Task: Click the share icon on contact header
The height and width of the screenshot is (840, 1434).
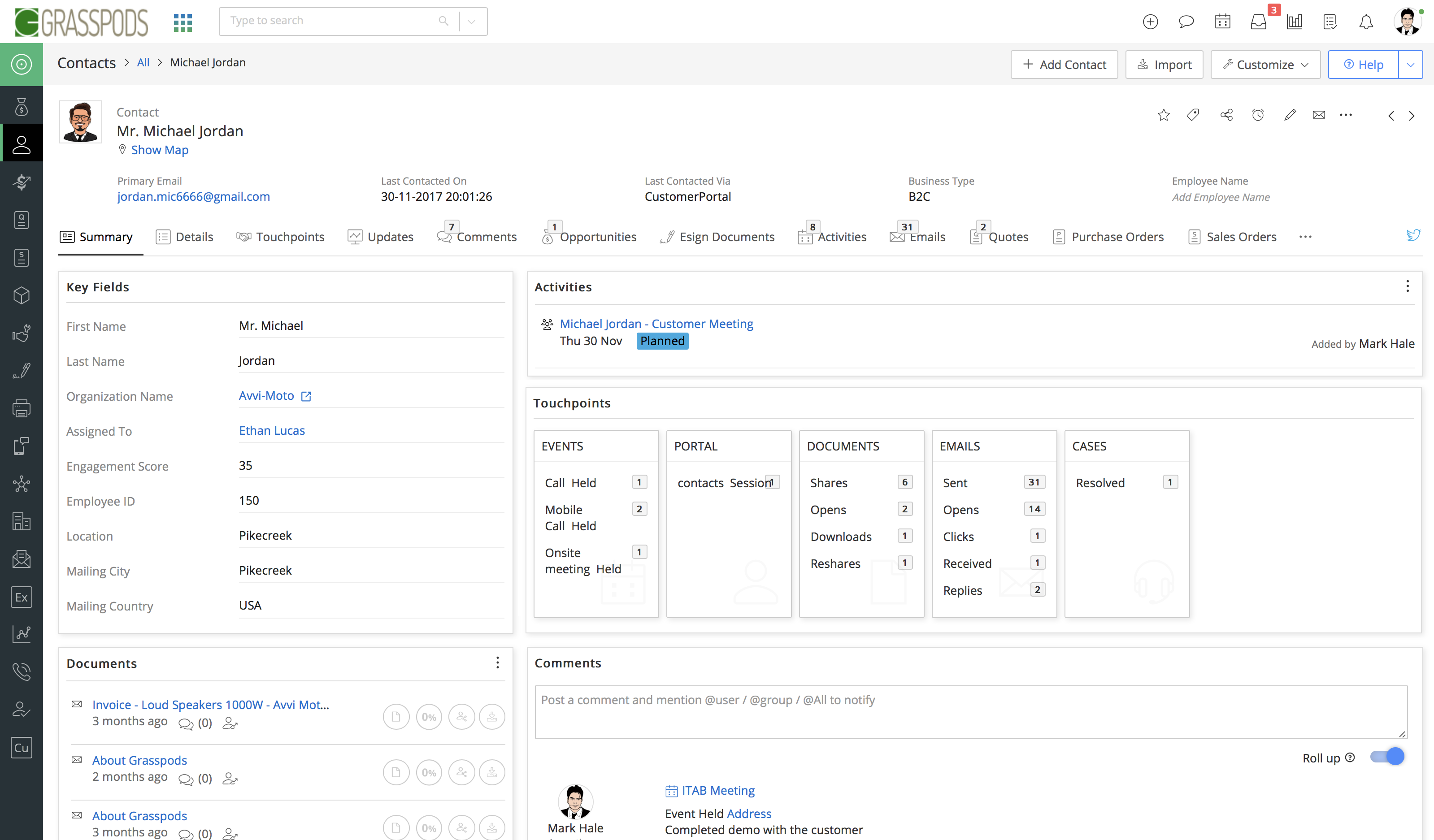Action: (1226, 116)
